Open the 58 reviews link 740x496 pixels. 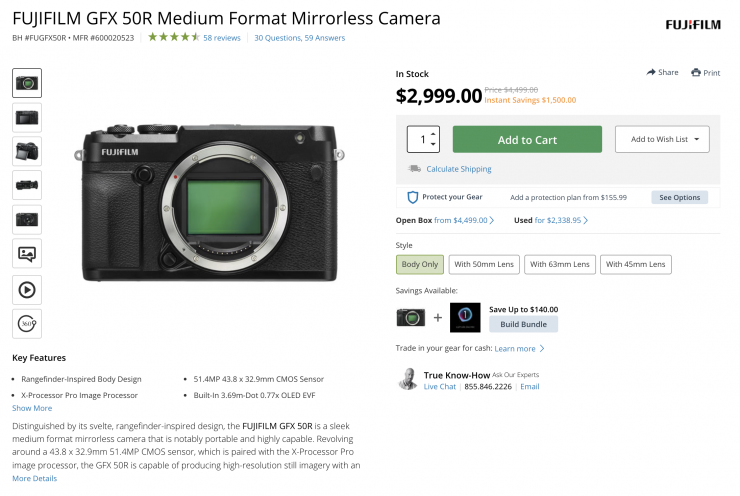221,38
